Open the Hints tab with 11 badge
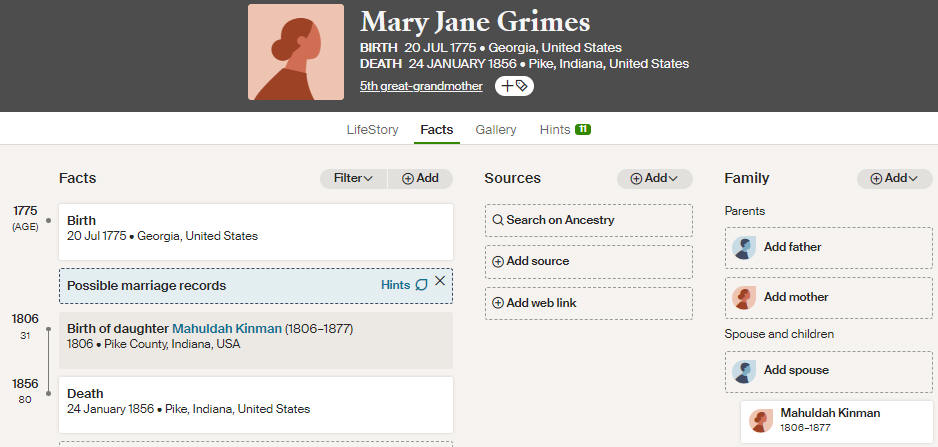Image resolution: width=938 pixels, height=447 pixels. pyautogui.click(x=565, y=130)
